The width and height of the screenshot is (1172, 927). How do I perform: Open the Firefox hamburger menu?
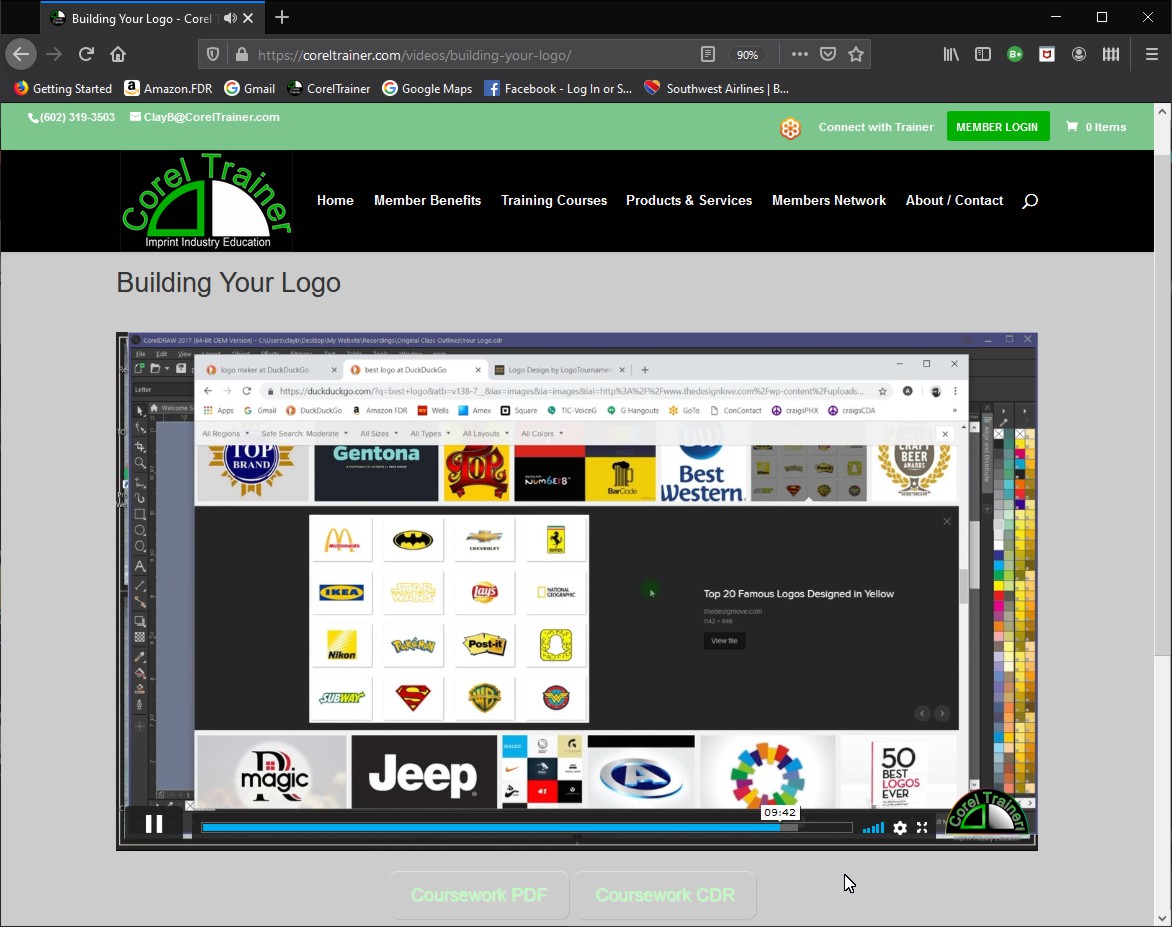[1152, 54]
